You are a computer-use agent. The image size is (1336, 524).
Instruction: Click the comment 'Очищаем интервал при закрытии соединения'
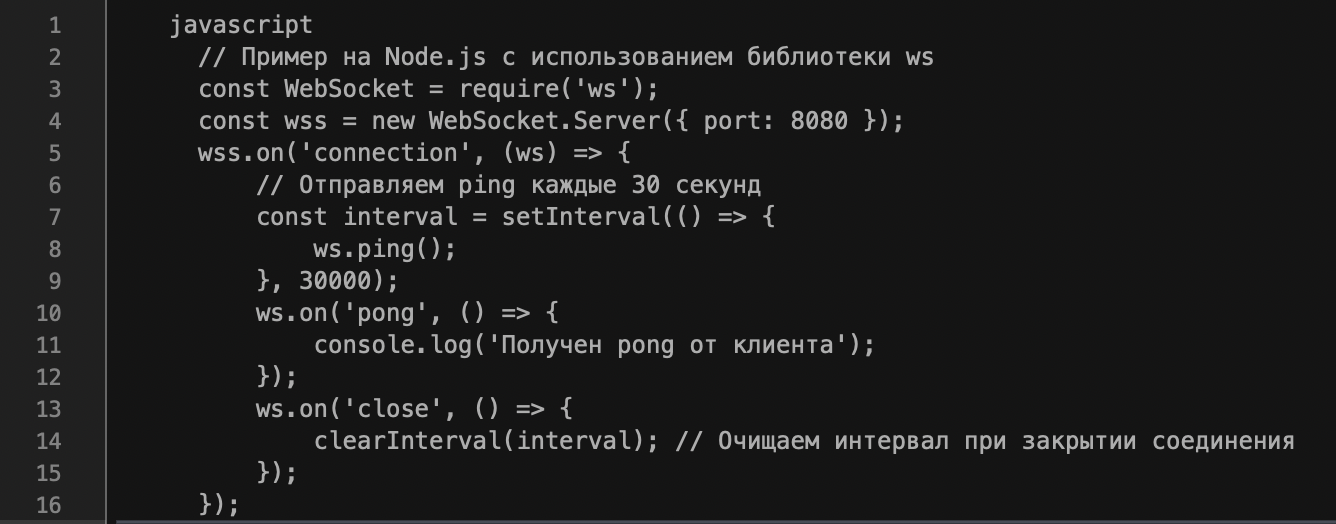985,441
